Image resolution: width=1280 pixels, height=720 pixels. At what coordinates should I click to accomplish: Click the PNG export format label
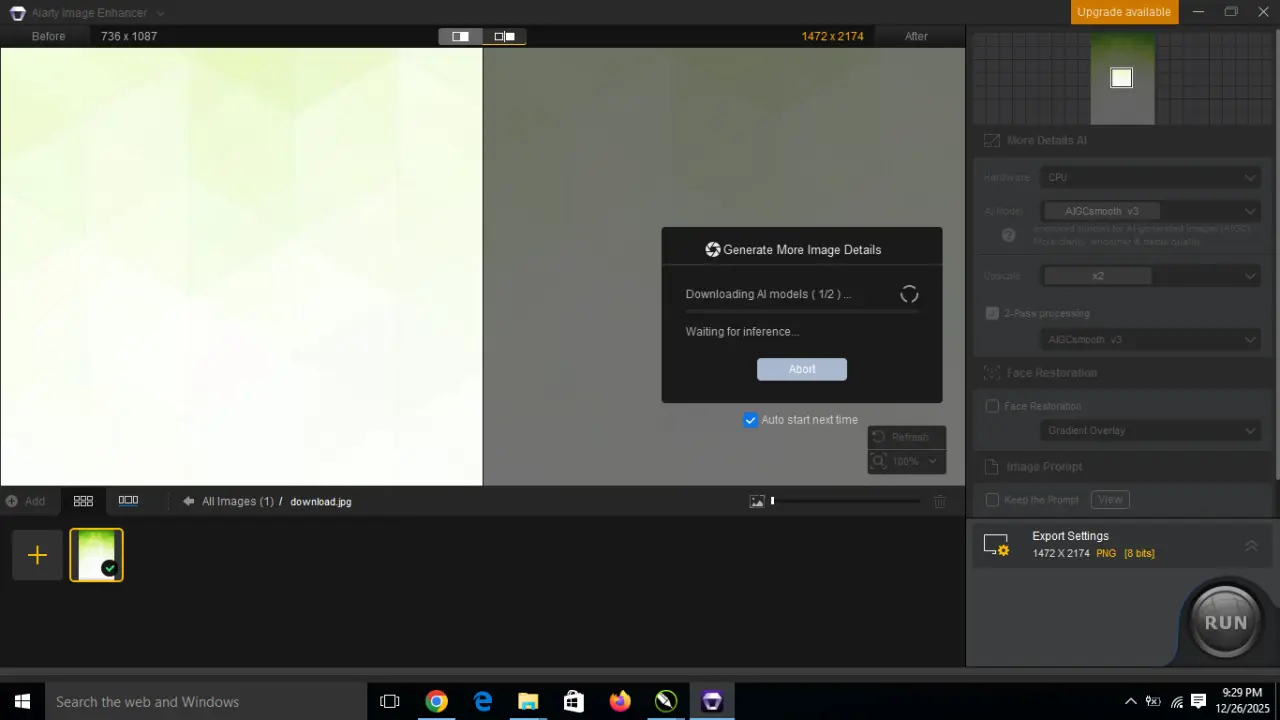pyautogui.click(x=1106, y=553)
